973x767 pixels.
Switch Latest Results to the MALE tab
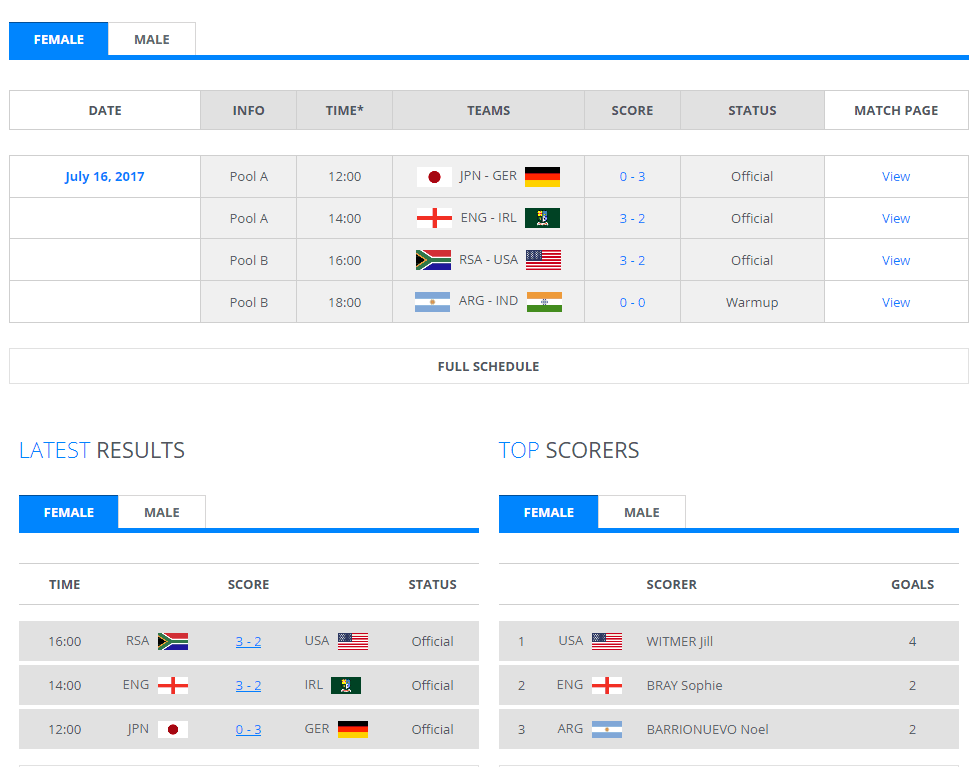click(x=161, y=512)
